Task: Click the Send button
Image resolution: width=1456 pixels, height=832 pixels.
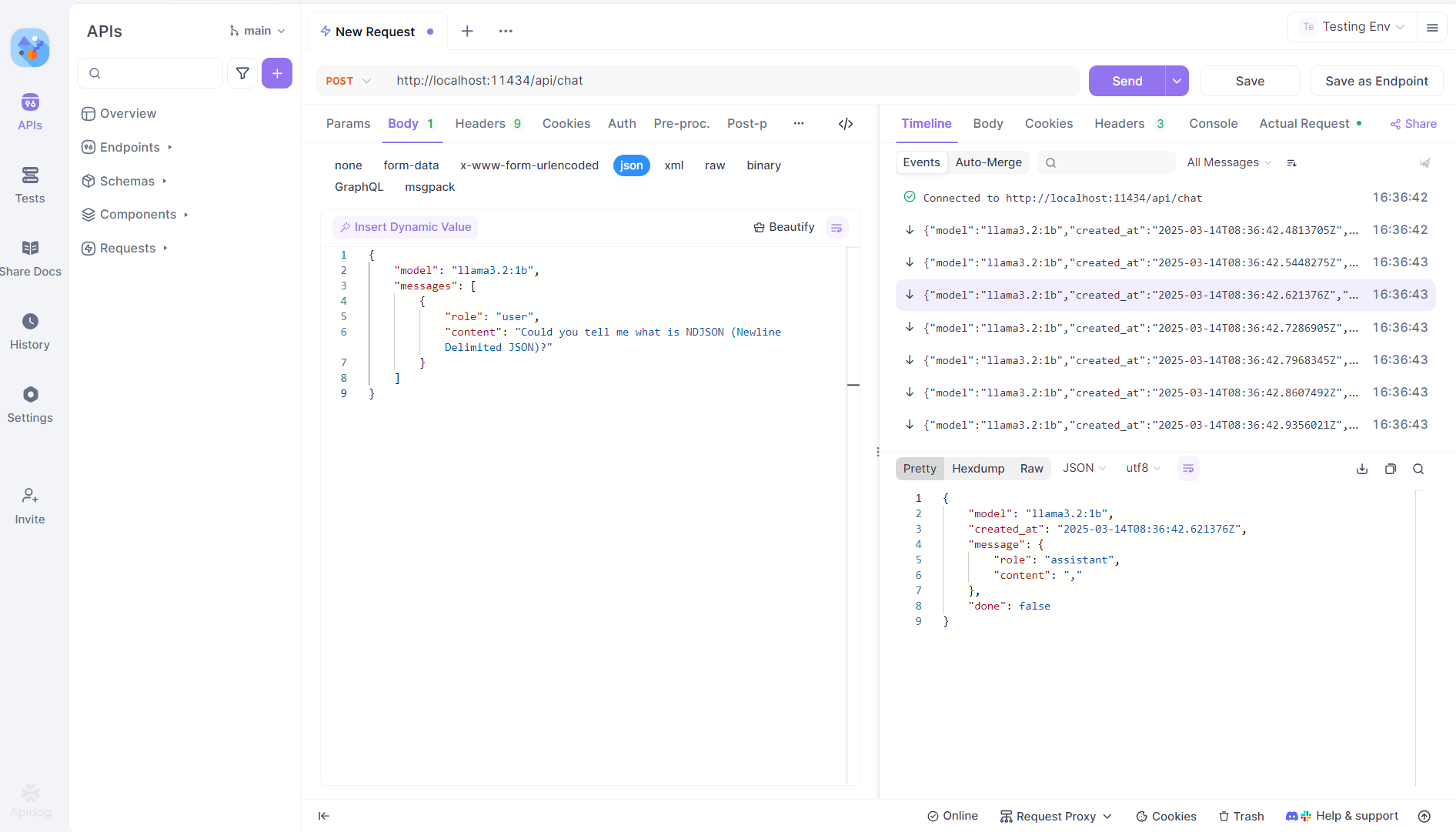Action: (1127, 81)
